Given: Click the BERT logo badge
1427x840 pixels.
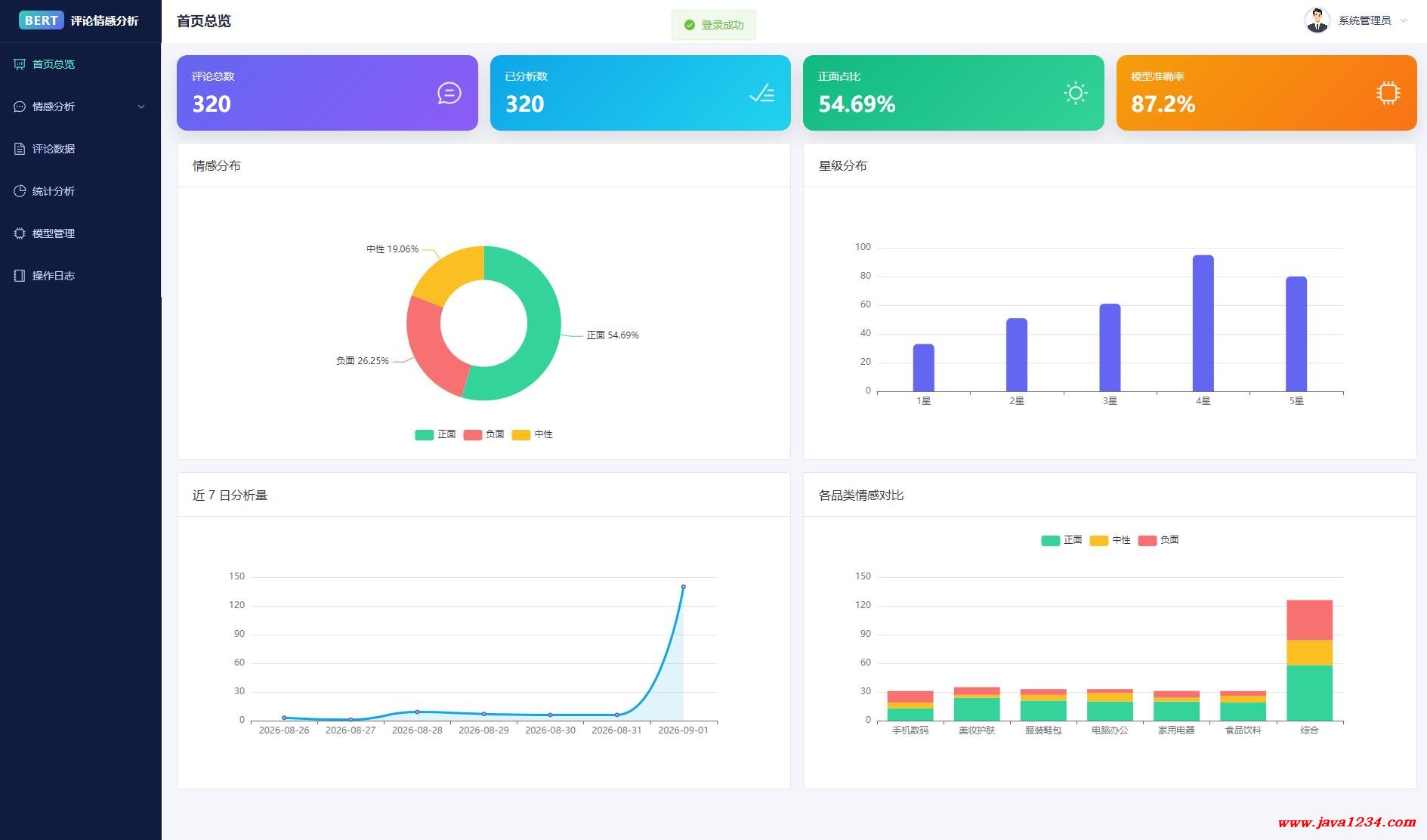Looking at the screenshot, I should pos(42,20).
